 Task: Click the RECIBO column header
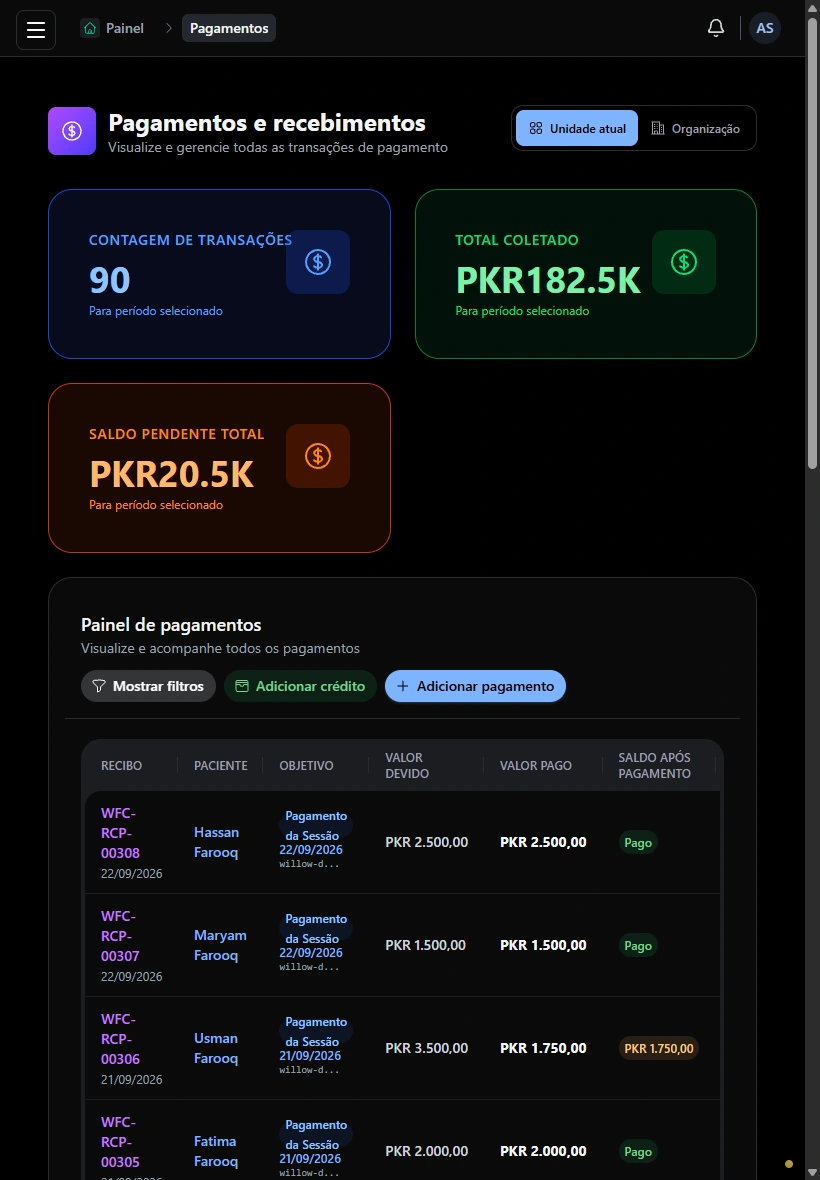(121, 765)
